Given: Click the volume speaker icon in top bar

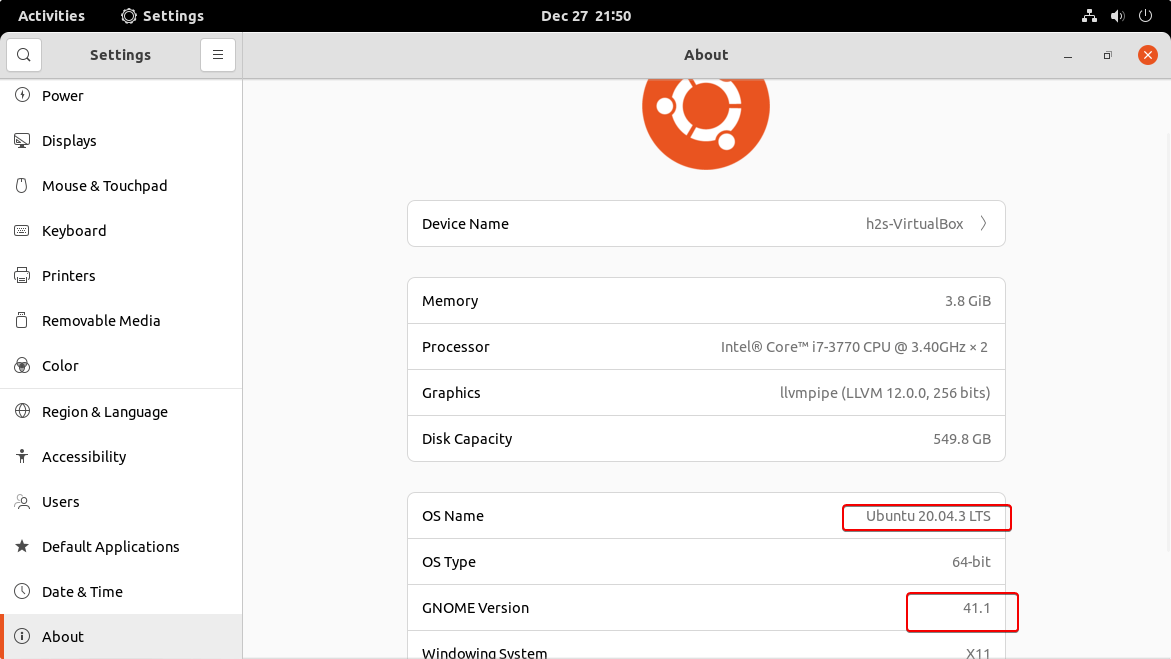Looking at the screenshot, I should [x=1117, y=16].
